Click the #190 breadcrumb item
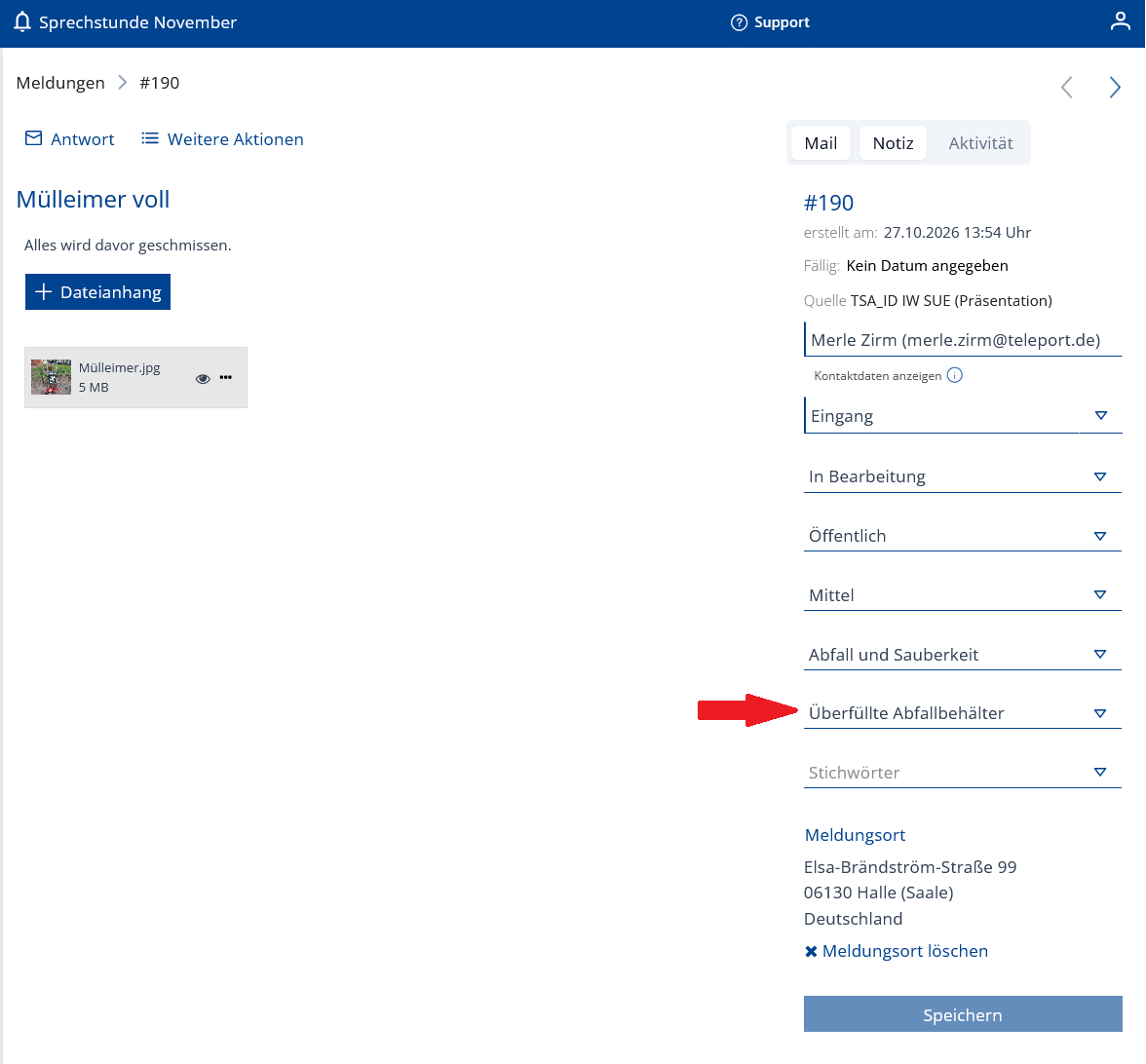The width and height of the screenshot is (1146, 1064). (160, 83)
